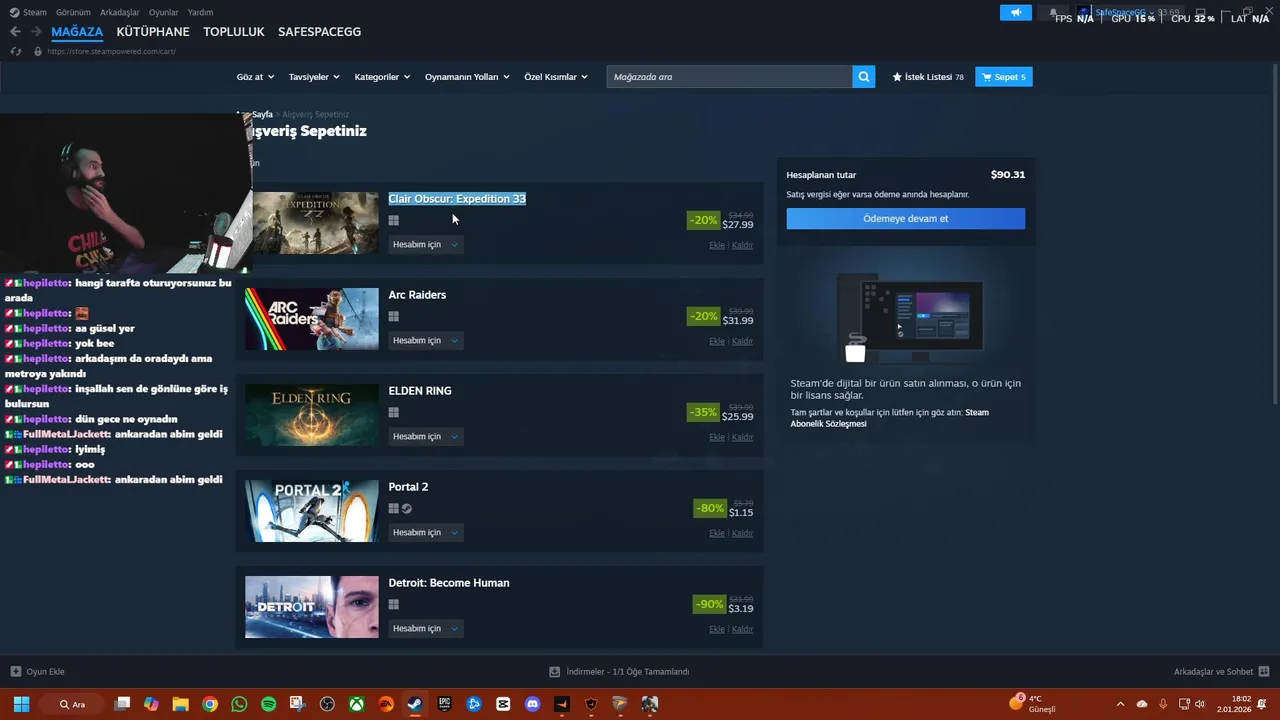This screenshot has height=720, width=1280.
Task: Open Hesabım için dropdown for Clair Obscur
Action: pyautogui.click(x=426, y=245)
